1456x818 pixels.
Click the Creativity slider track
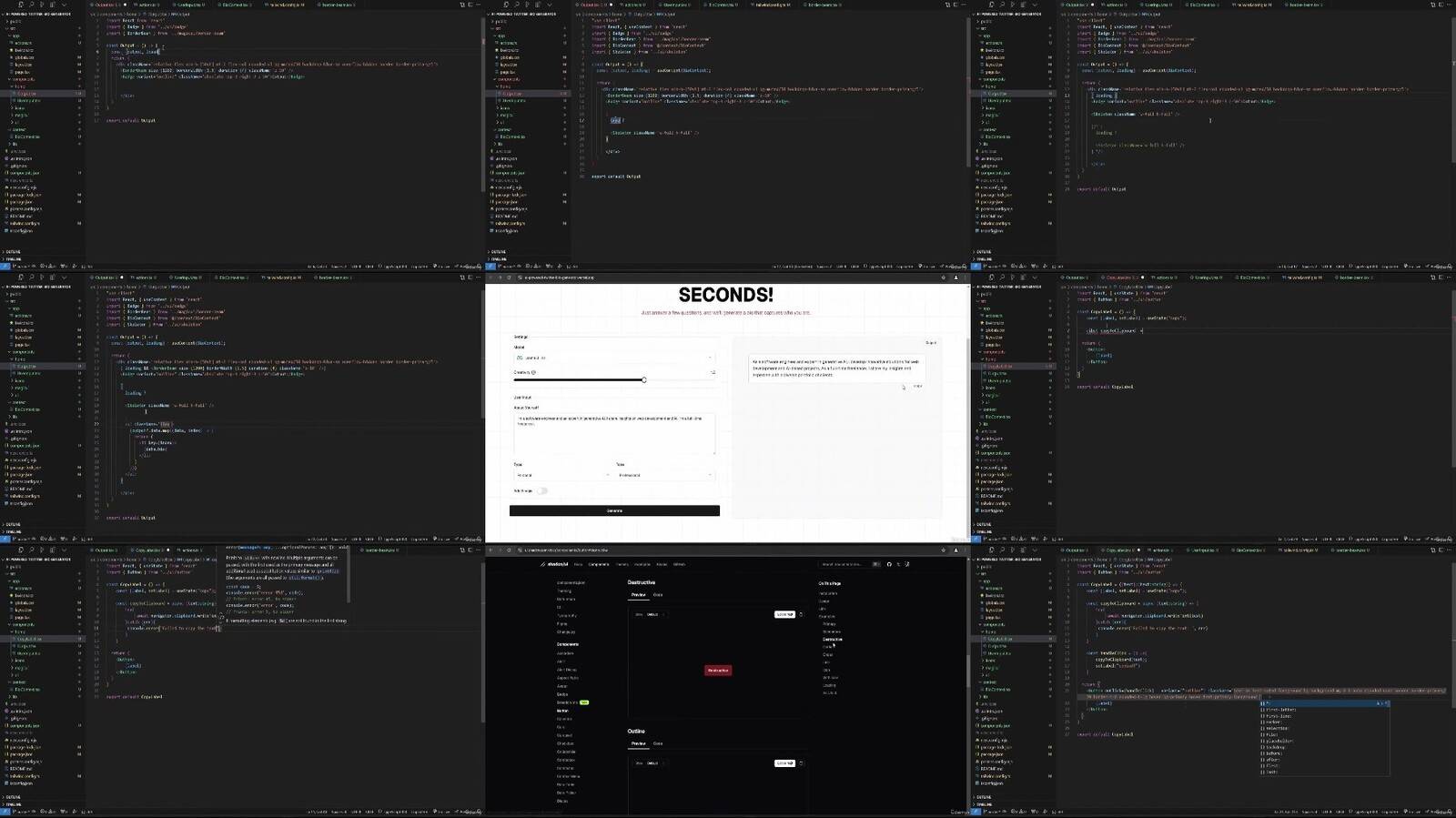(x=614, y=379)
